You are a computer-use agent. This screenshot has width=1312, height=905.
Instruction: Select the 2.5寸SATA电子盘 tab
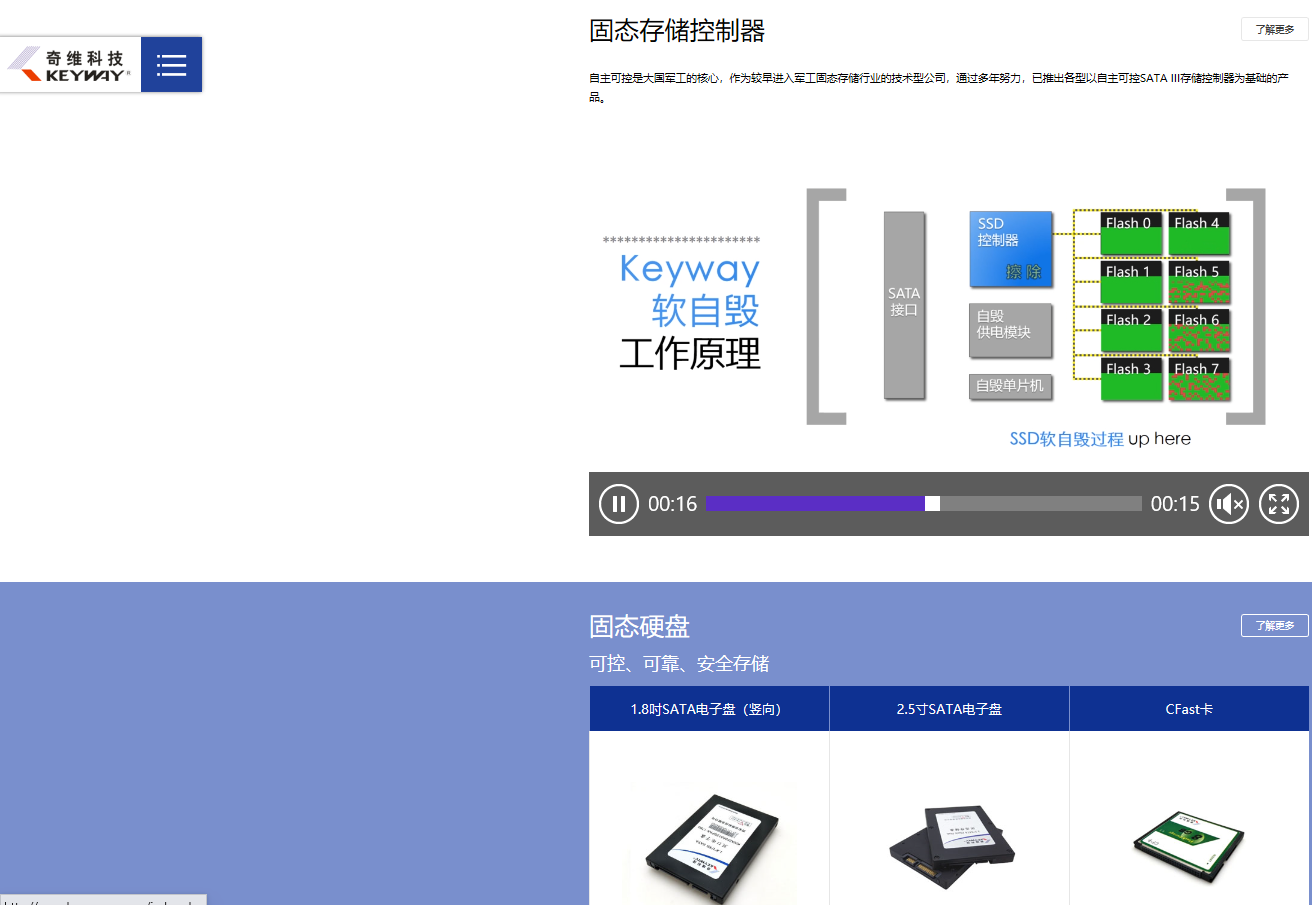pyautogui.click(x=949, y=709)
